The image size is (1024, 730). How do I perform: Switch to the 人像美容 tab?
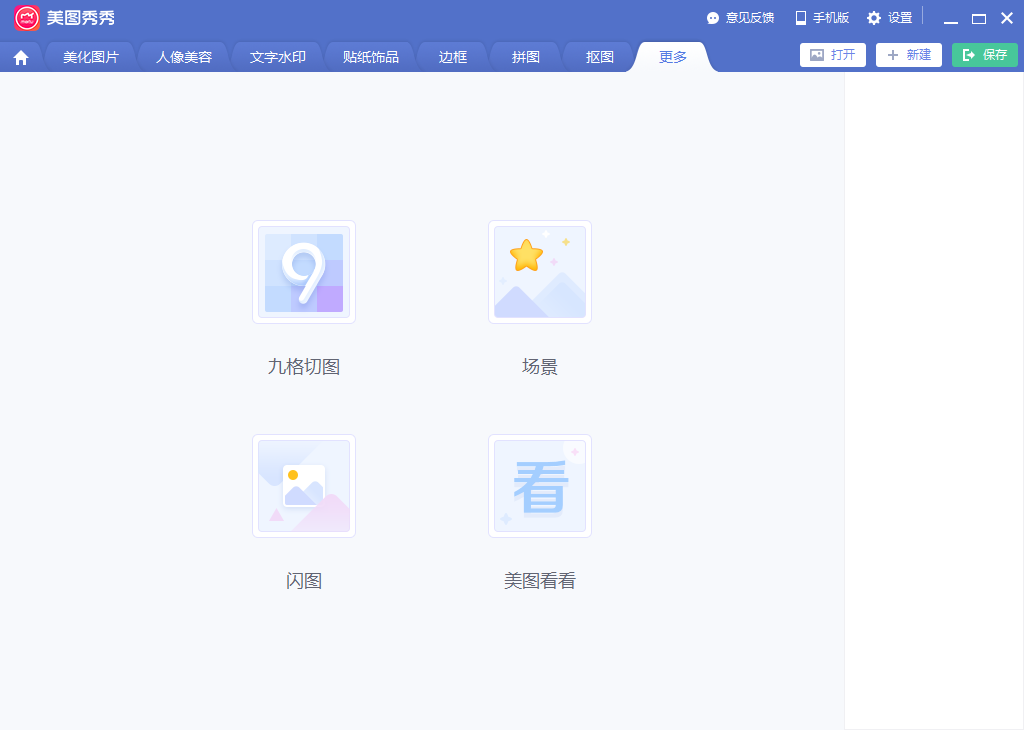click(184, 57)
